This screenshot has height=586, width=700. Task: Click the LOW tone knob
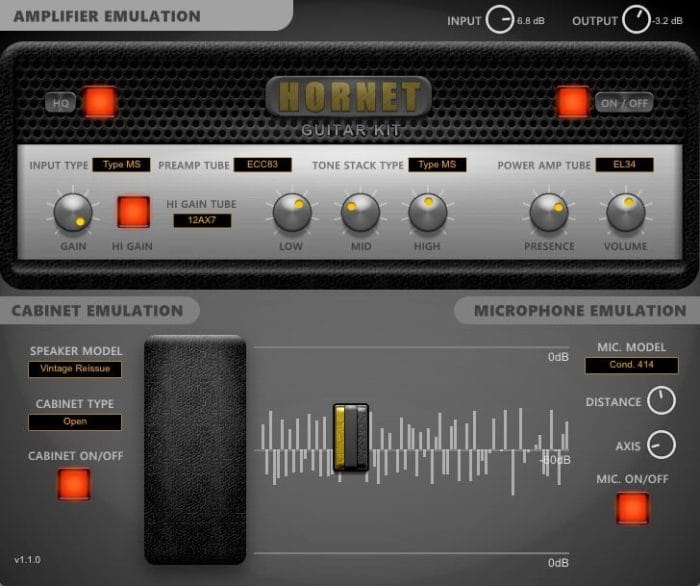[292, 212]
